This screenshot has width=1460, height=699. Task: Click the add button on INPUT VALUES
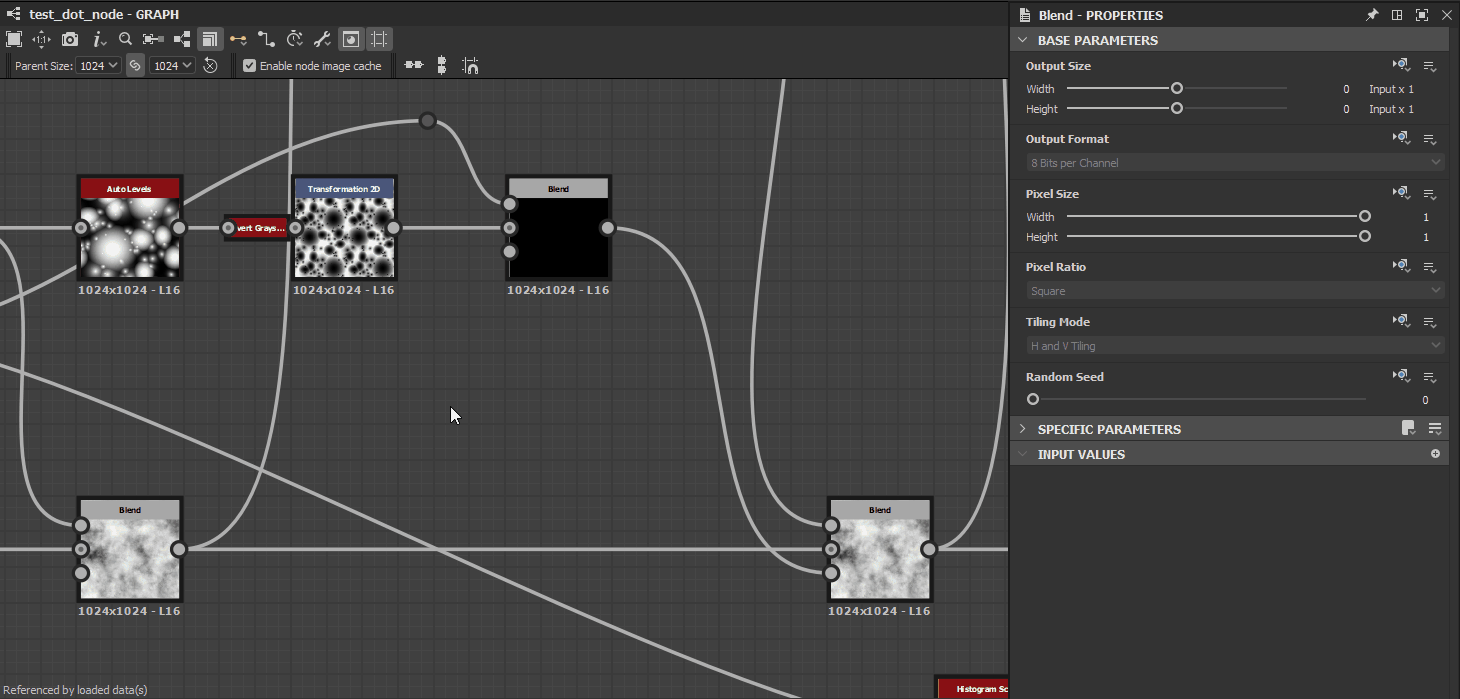click(x=1435, y=453)
